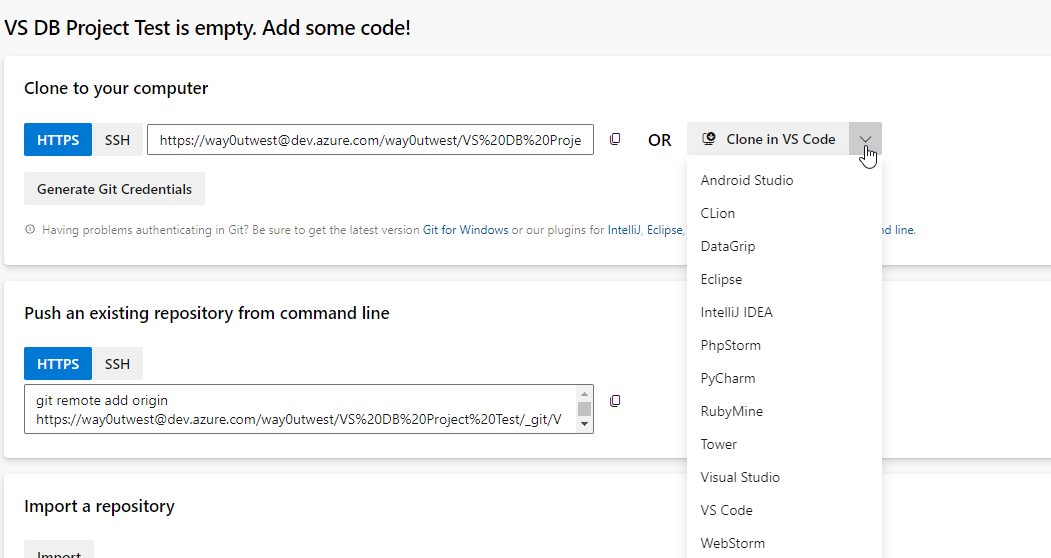Click Generate Git Credentials
Image resolution: width=1051 pixels, height=558 pixels.
pos(115,189)
